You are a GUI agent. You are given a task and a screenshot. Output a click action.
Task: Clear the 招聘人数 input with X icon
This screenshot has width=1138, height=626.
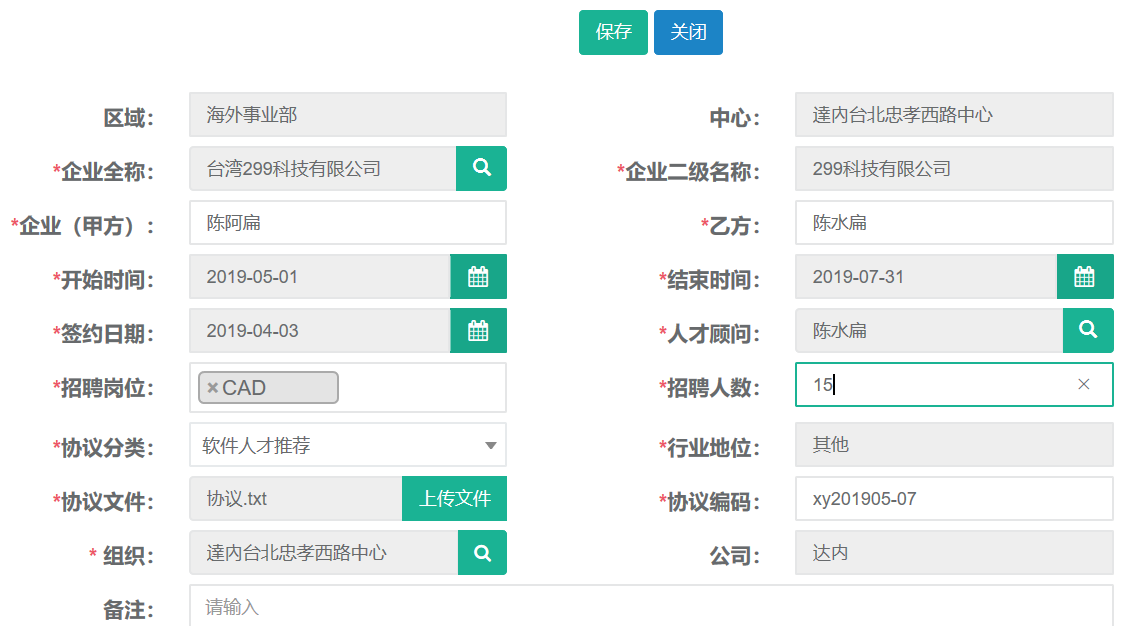click(x=1083, y=384)
